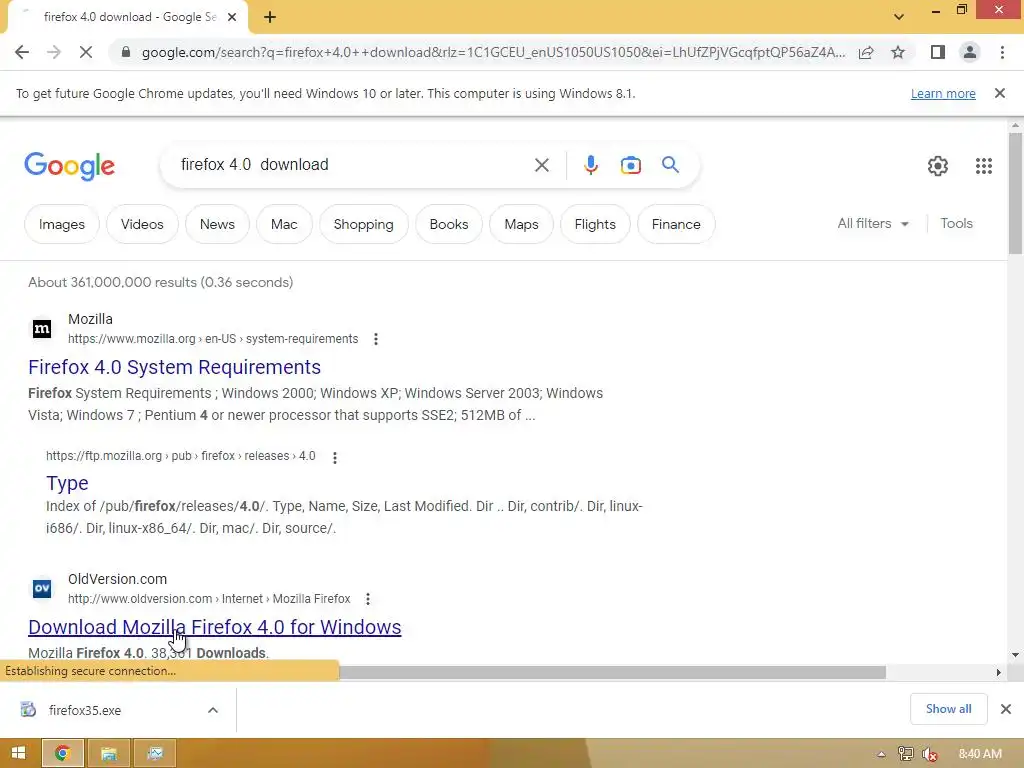Go to Google homepage logo
1024x768 pixels.
point(69,166)
